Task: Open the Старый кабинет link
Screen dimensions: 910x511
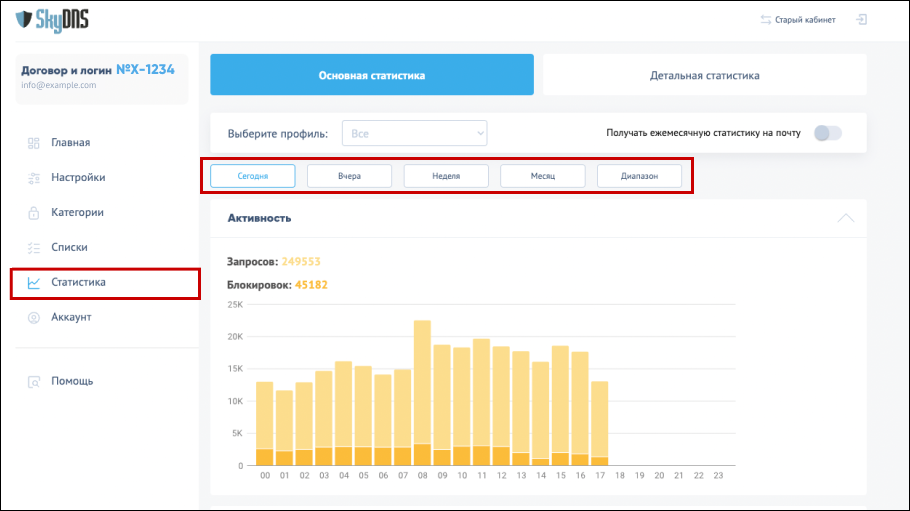Action: tap(805, 20)
